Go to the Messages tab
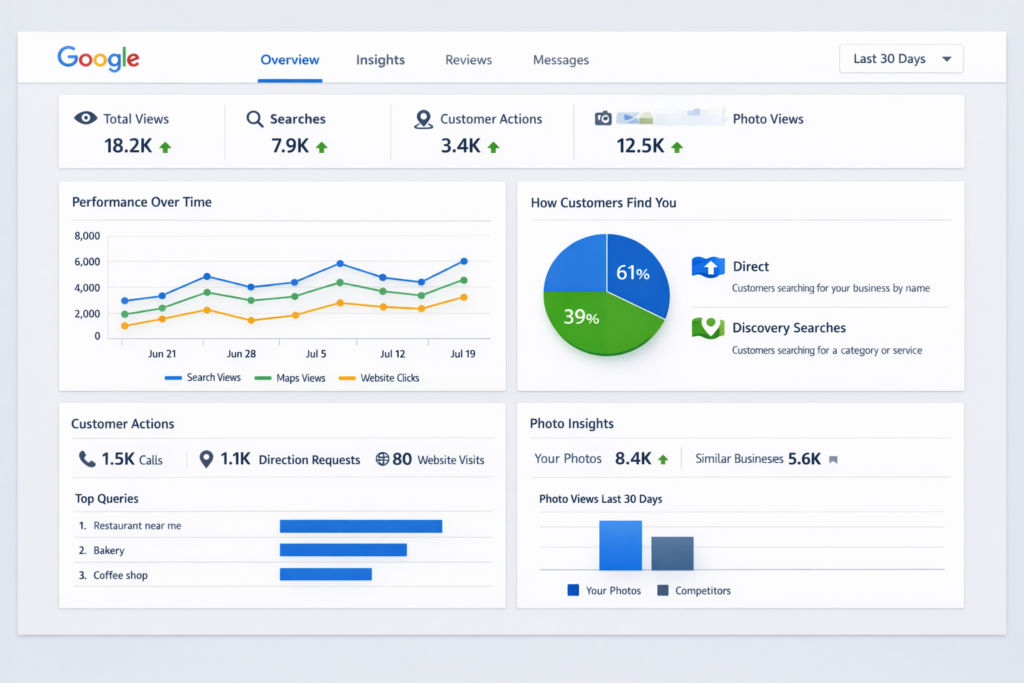Screen dimensions: 1024x683 click(560, 60)
